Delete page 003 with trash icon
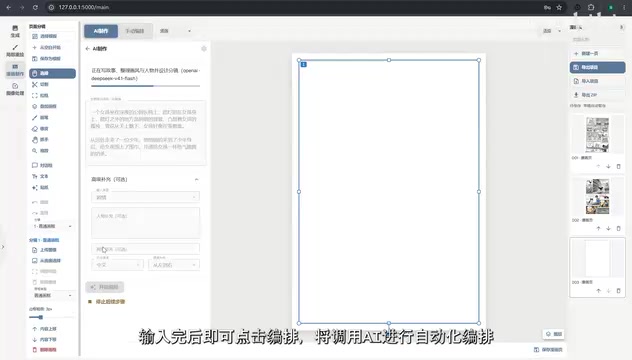The width and height of the screenshot is (632, 360). (x=619, y=291)
